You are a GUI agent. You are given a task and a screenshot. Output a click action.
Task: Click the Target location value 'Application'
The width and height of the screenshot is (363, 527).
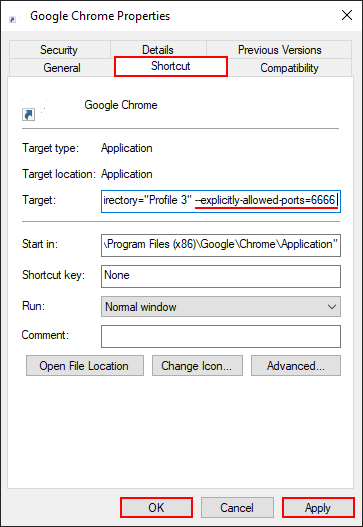click(127, 174)
